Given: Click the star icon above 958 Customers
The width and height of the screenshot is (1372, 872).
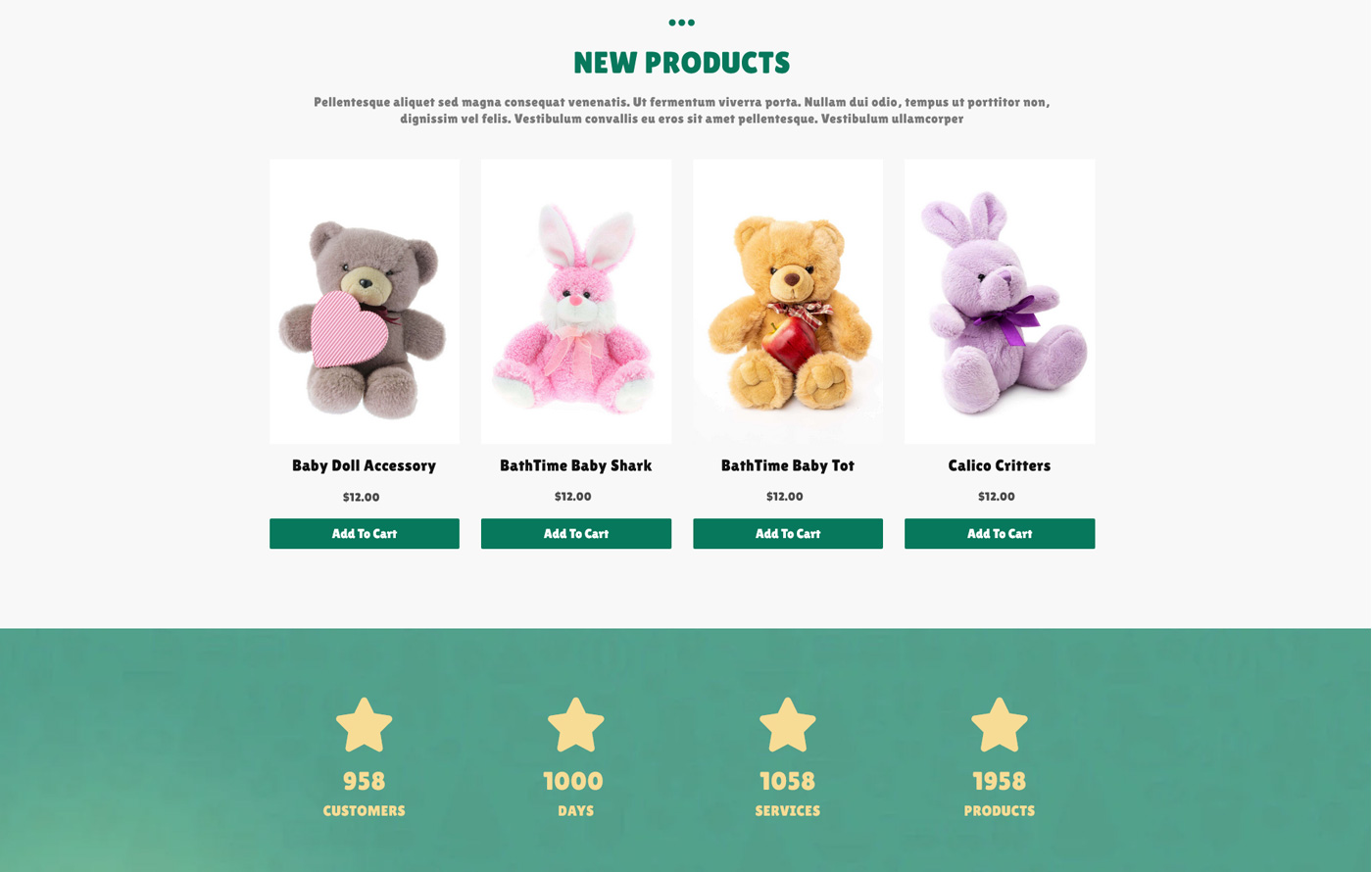Looking at the screenshot, I should click(x=364, y=725).
